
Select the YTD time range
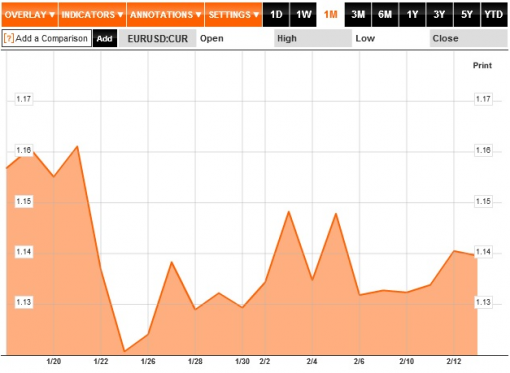tap(494, 15)
